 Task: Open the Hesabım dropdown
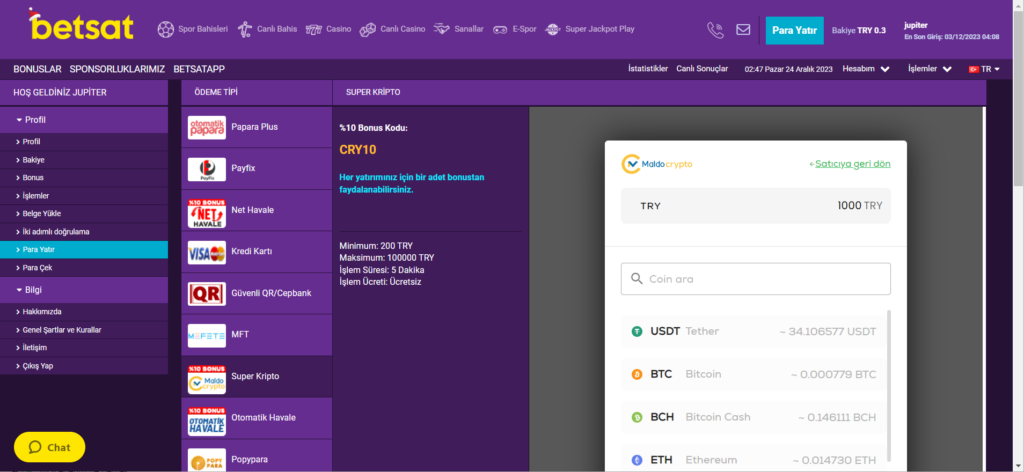coord(865,69)
